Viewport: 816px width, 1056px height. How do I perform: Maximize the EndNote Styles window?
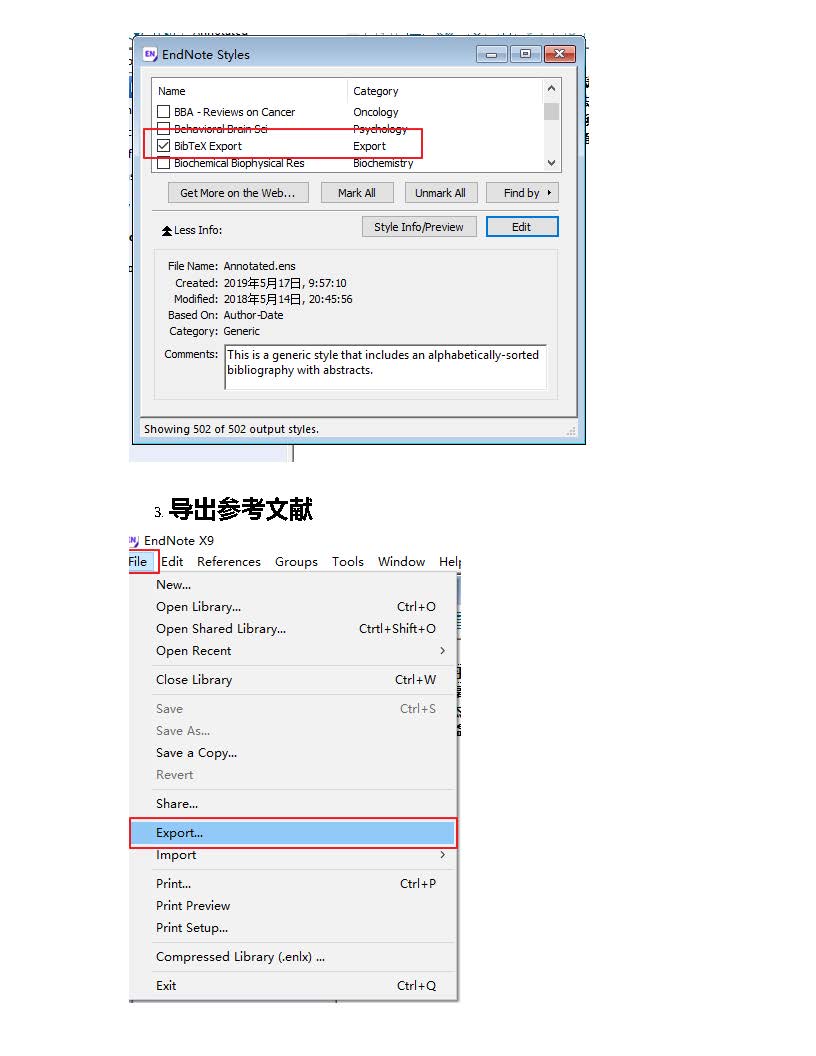[525, 55]
